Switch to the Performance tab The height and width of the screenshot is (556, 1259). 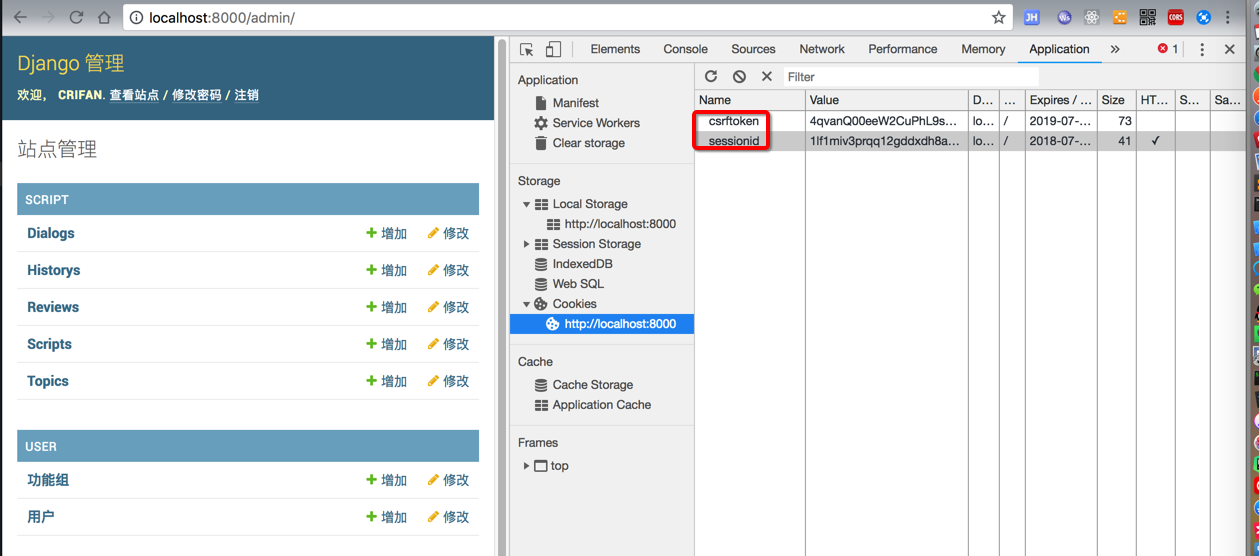point(903,49)
